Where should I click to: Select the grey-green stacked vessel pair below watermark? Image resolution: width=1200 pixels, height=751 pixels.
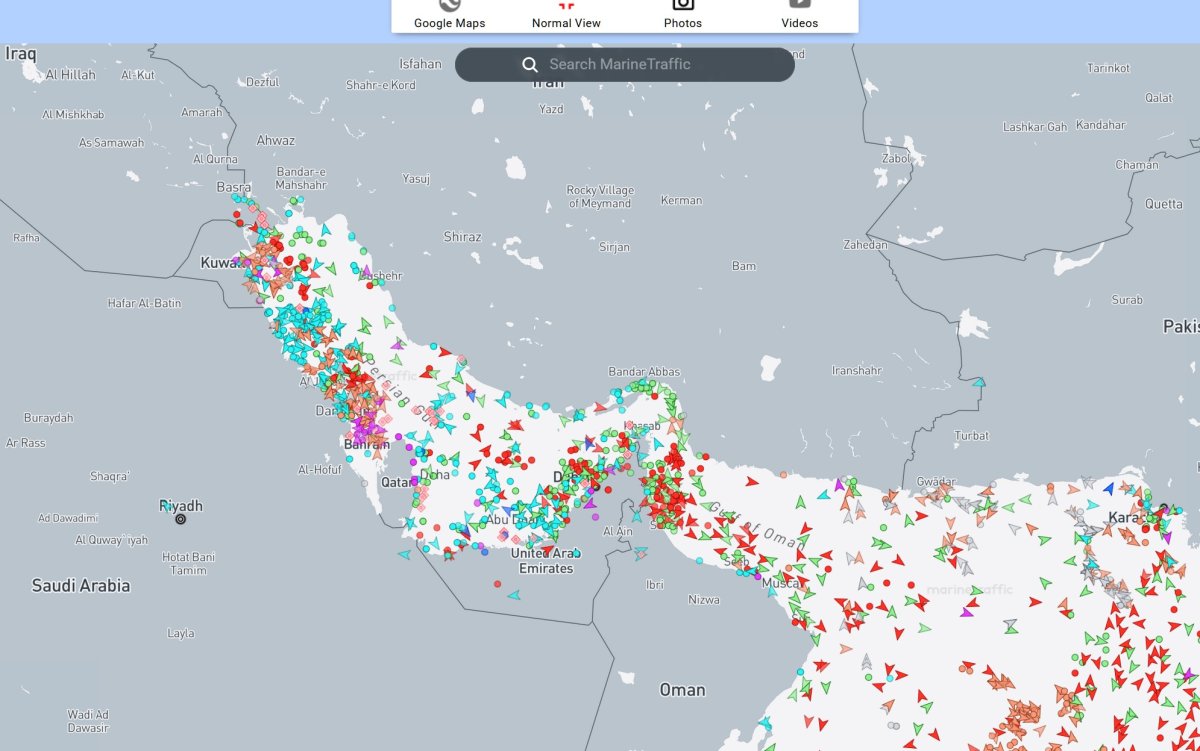(1011, 624)
